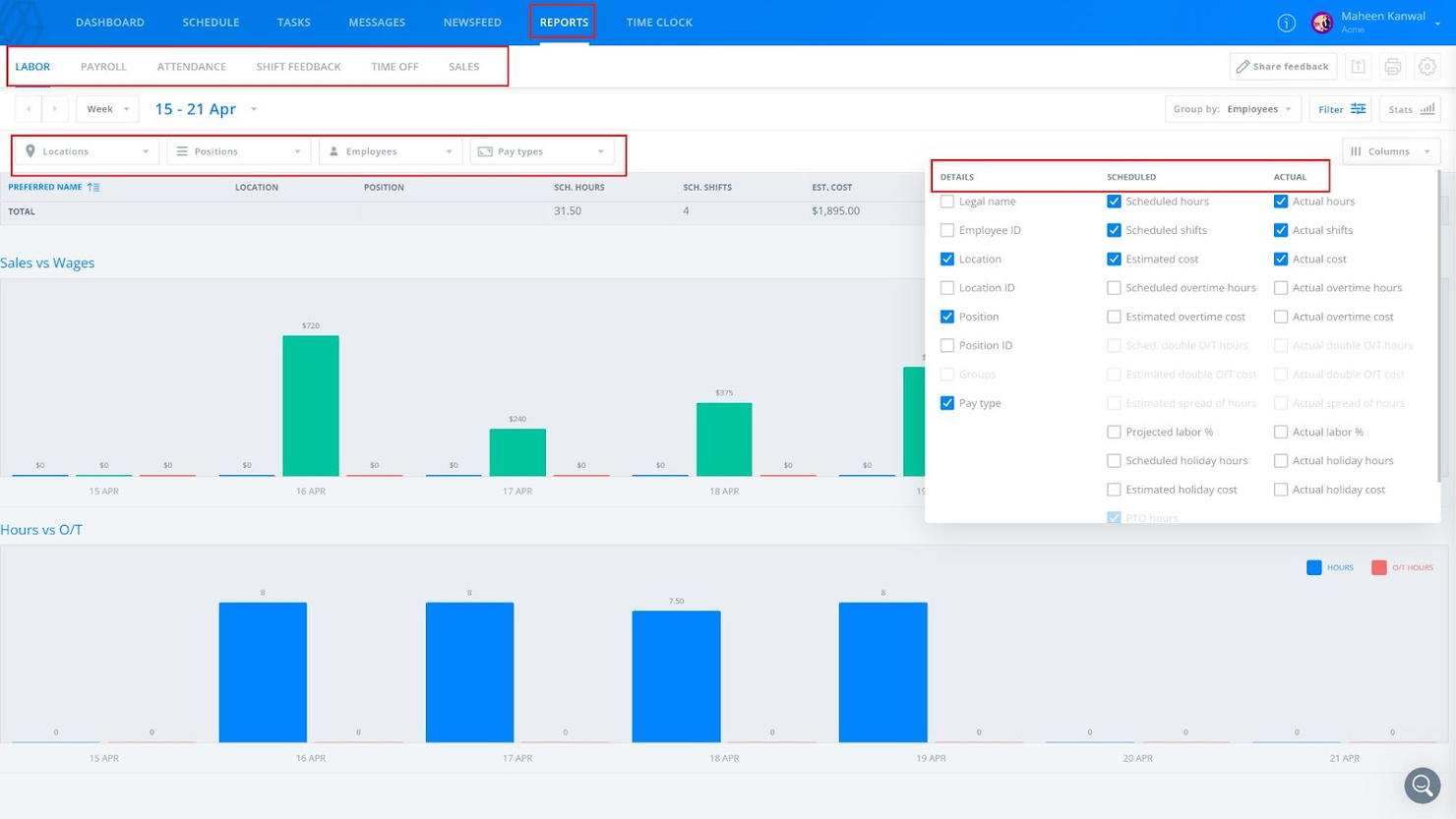Open the Locations filter dropdown
Viewport: 1456px width, 819px height.
(88, 151)
